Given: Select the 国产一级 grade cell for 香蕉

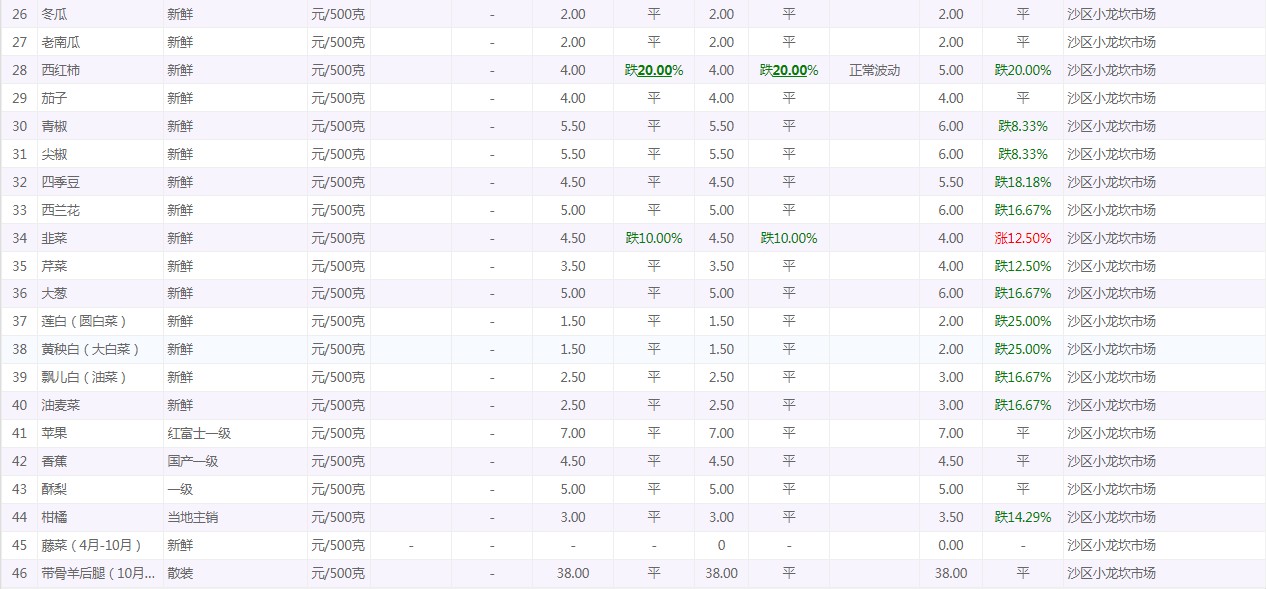Looking at the screenshot, I should click(192, 462).
